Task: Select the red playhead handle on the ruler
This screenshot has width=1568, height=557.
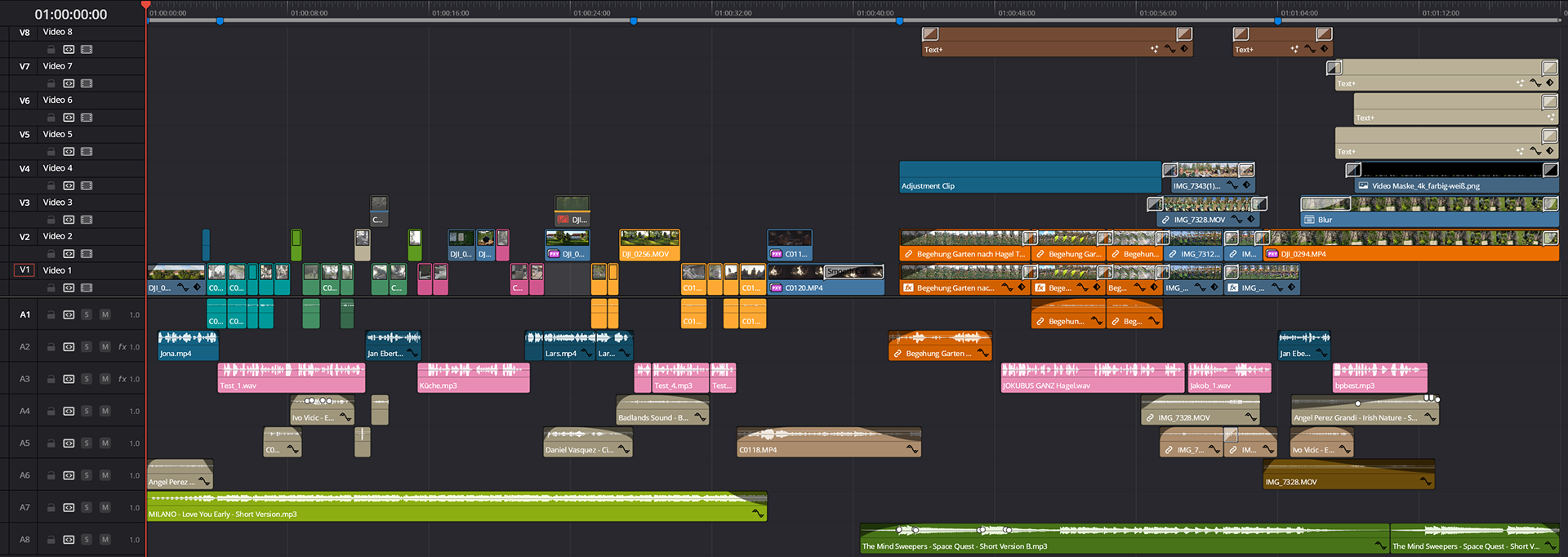Action: coord(146,5)
